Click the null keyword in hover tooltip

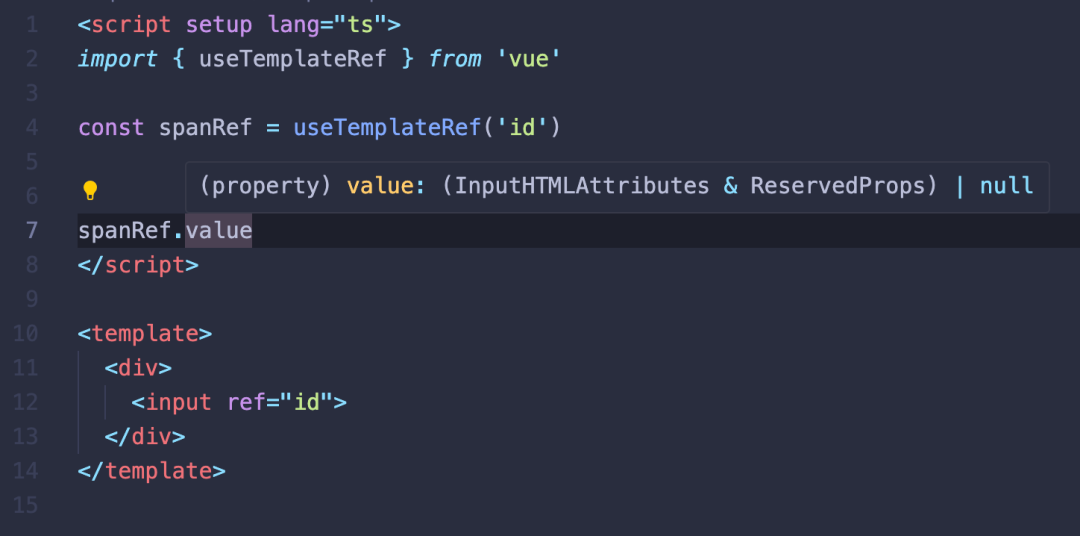click(1006, 186)
